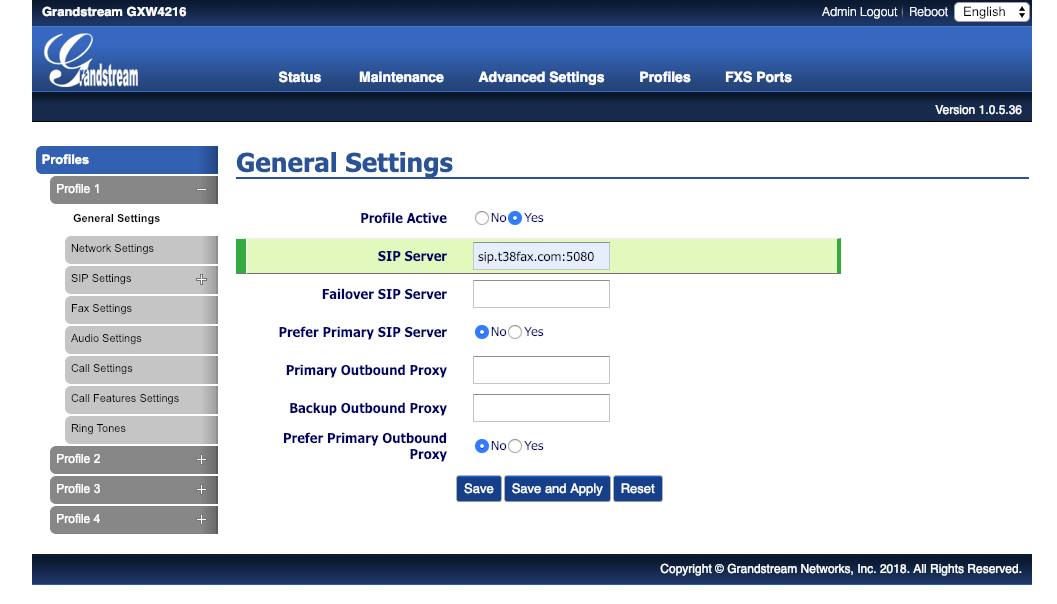Click the Reset button
The image size is (1057, 604).
pos(638,489)
